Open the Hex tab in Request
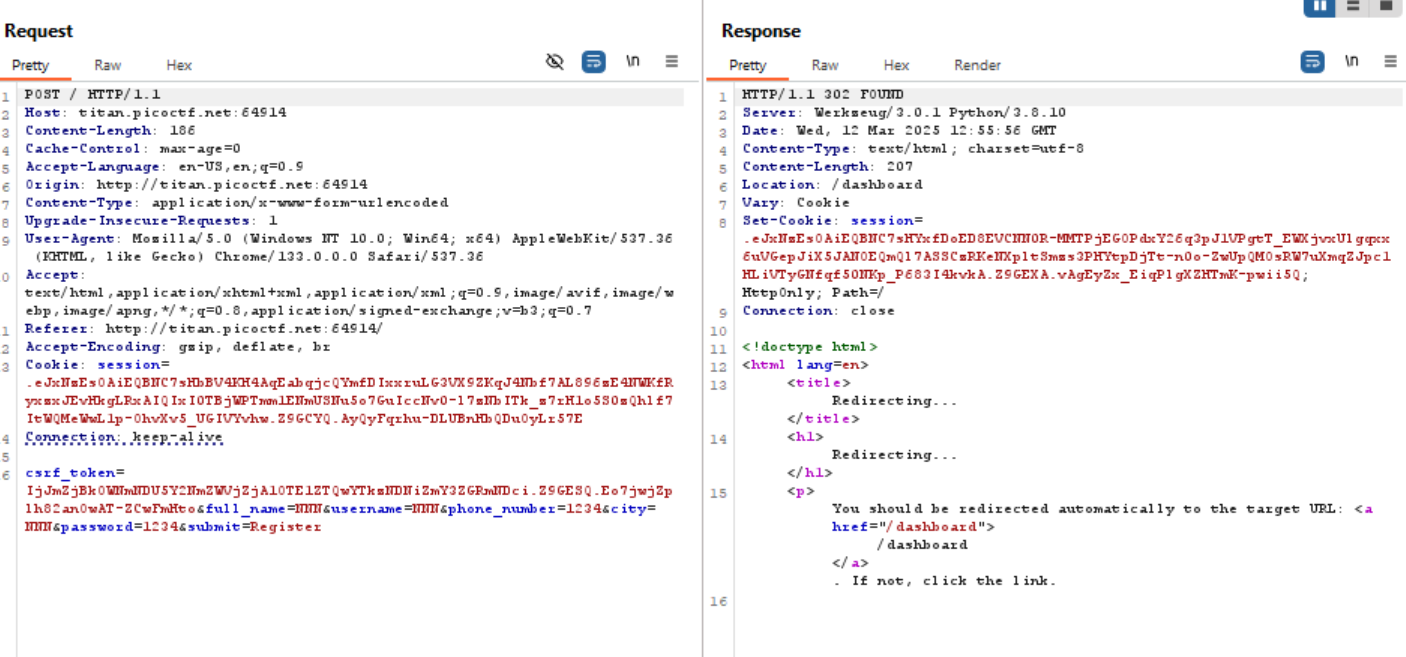The height and width of the screenshot is (657, 1406). pos(179,65)
